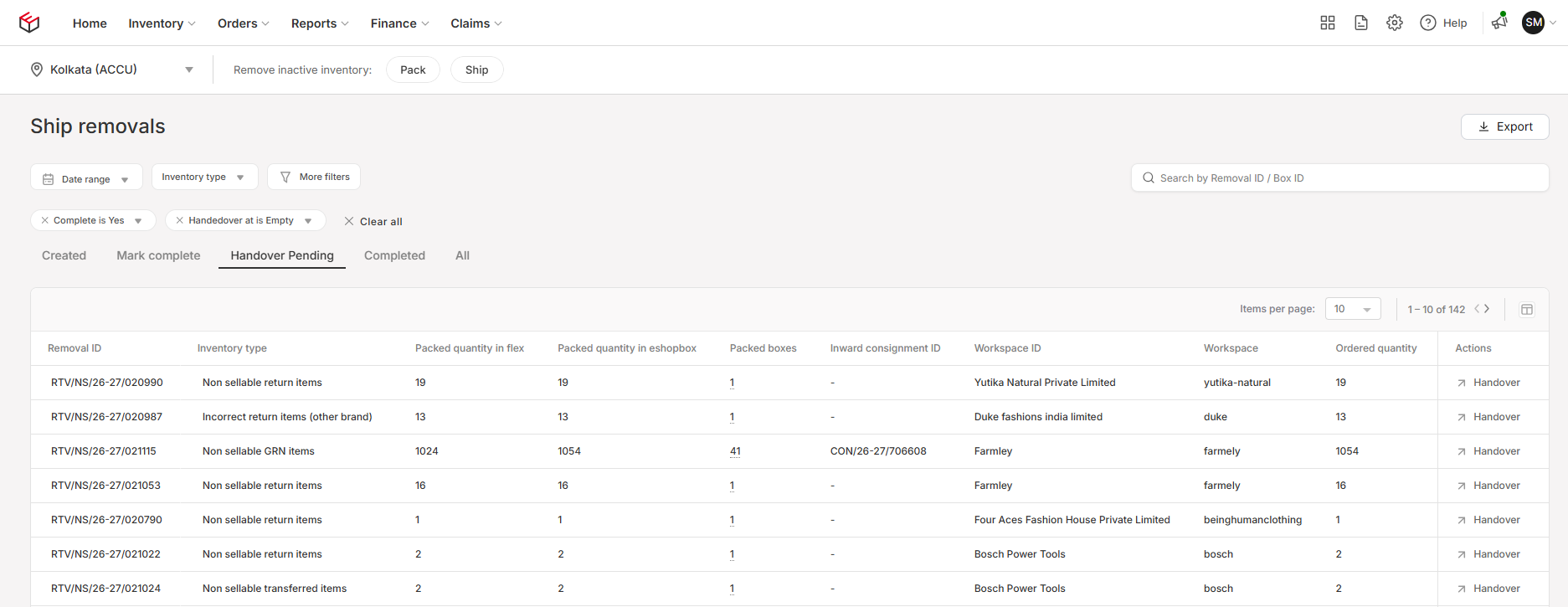Click handover arrow icon for RTV/NS/26-27/021053
This screenshot has width=1568, height=607.
(1462, 486)
